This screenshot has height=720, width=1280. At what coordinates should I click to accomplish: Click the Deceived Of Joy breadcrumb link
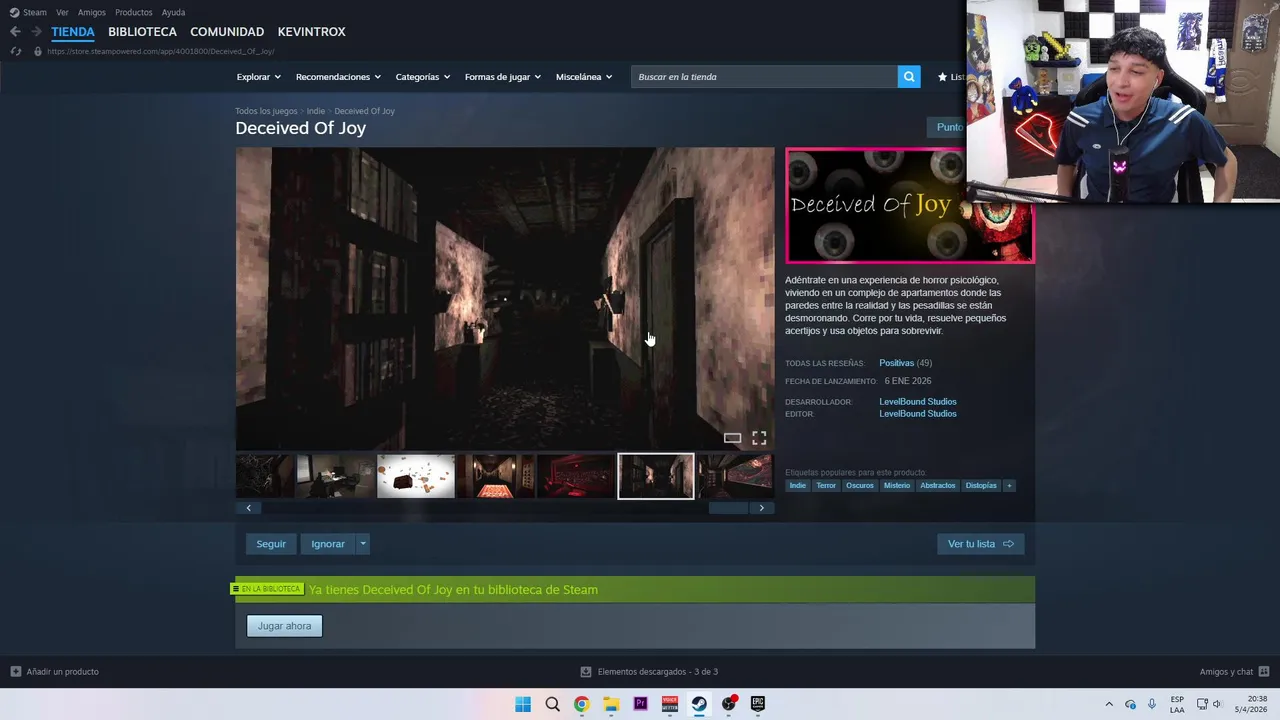point(364,111)
